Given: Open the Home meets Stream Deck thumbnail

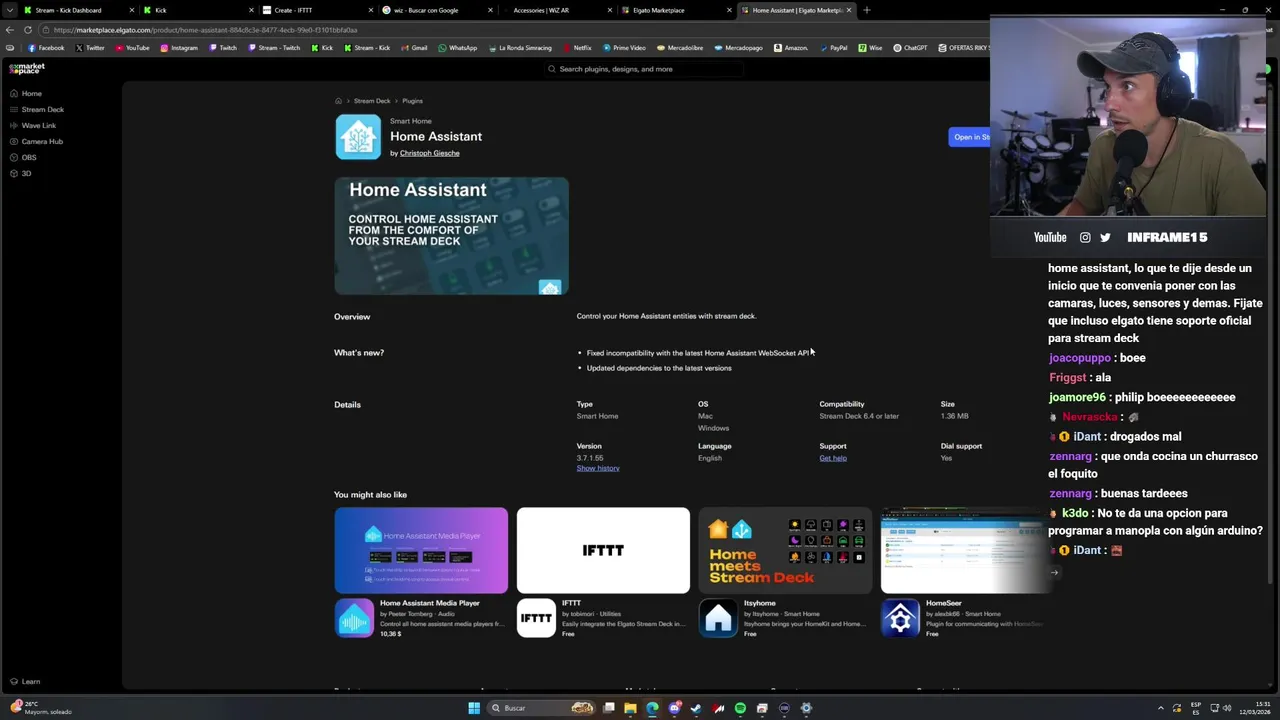Looking at the screenshot, I should tap(785, 550).
